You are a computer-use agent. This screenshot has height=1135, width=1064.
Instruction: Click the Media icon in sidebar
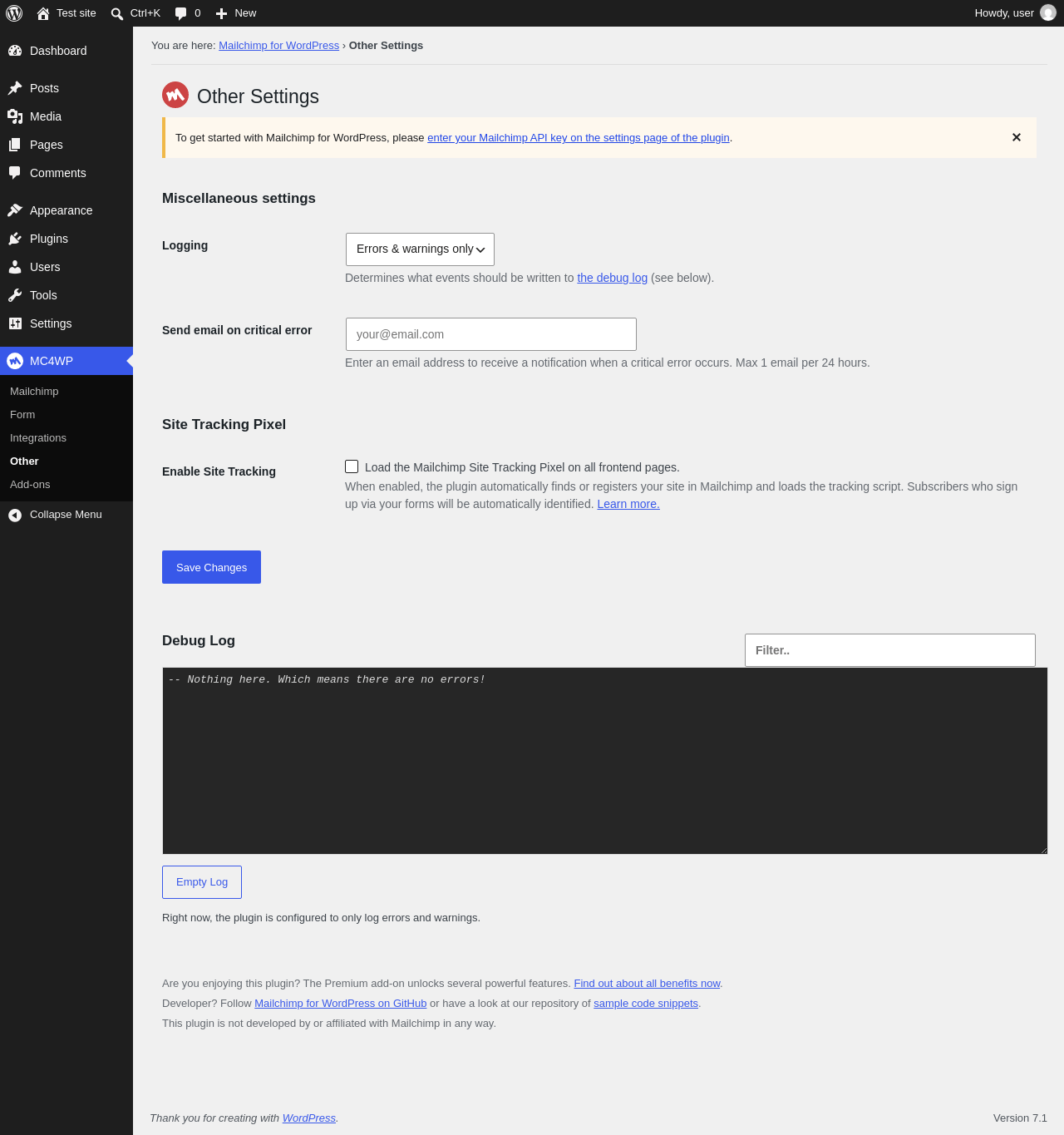[15, 116]
